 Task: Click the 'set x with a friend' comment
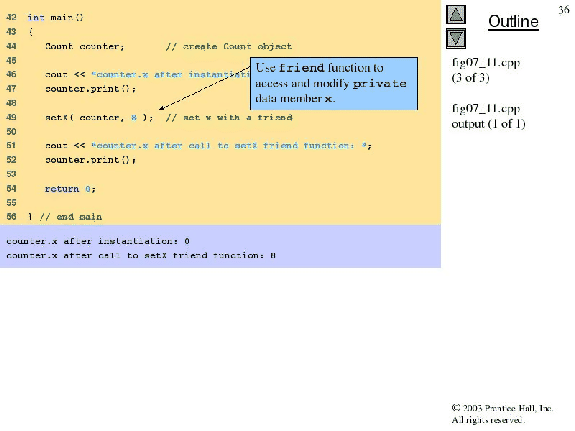pos(229,118)
